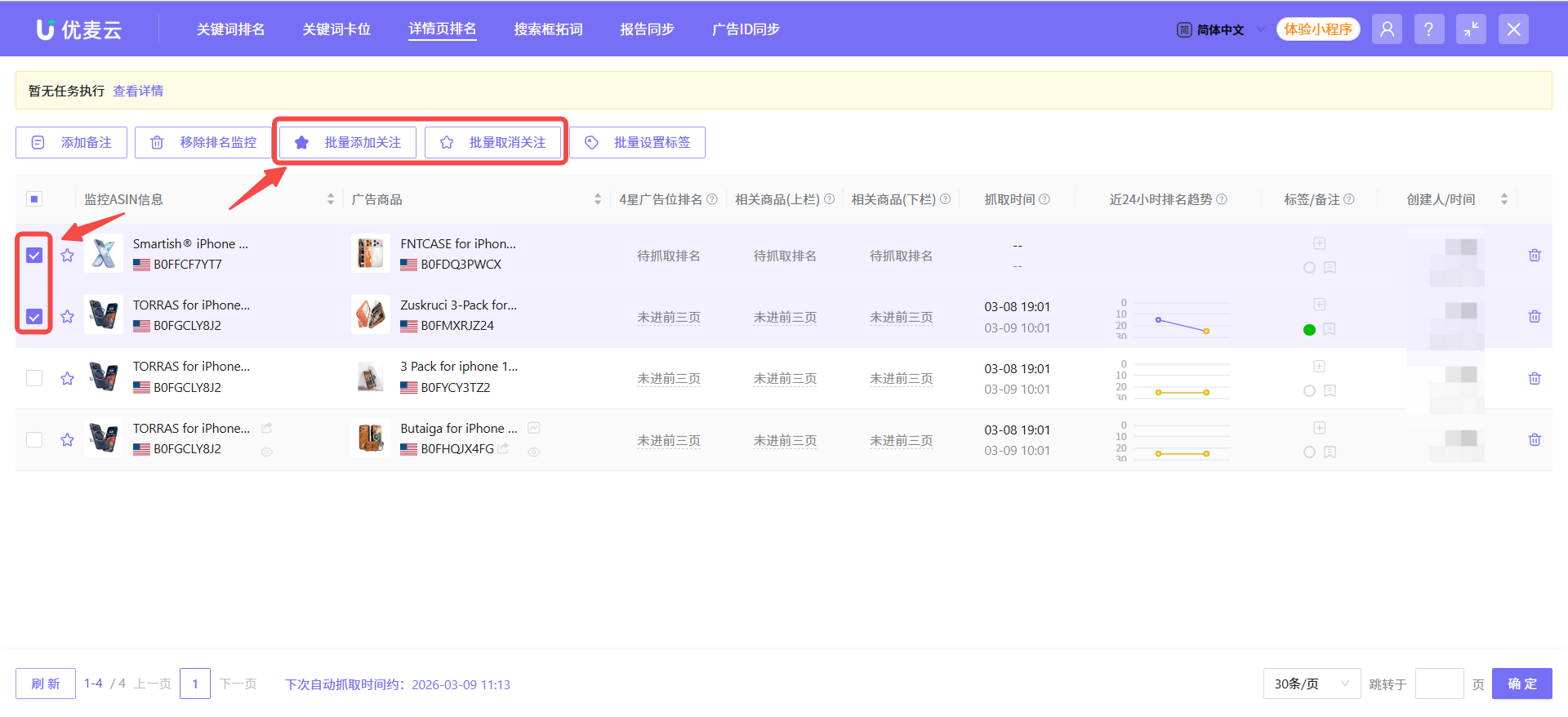
Task: Open the 30条/页 page size dropdown
Action: pos(1311,684)
